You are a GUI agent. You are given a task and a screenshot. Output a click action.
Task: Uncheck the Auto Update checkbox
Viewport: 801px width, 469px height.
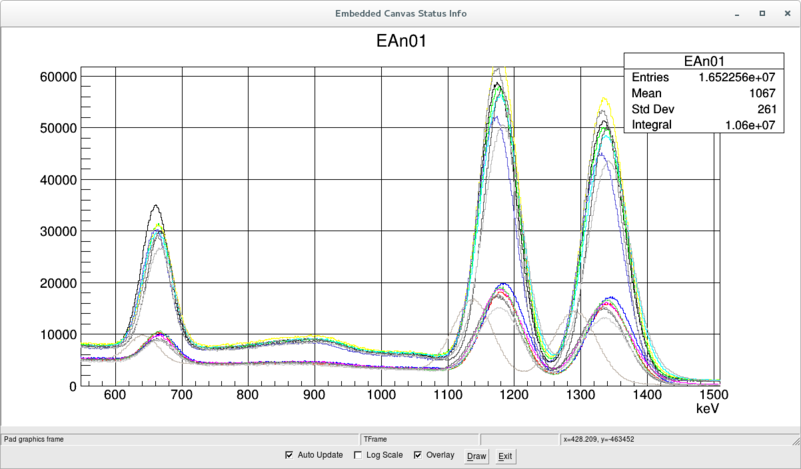[x=290, y=456]
